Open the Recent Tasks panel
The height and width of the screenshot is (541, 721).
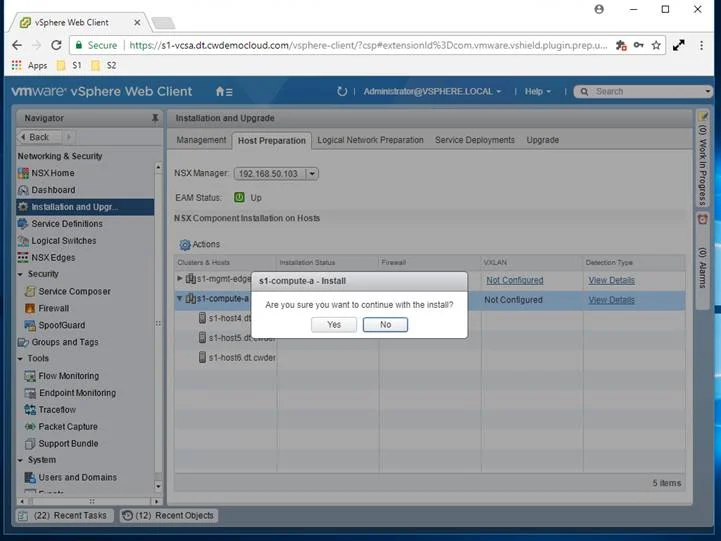click(63, 515)
